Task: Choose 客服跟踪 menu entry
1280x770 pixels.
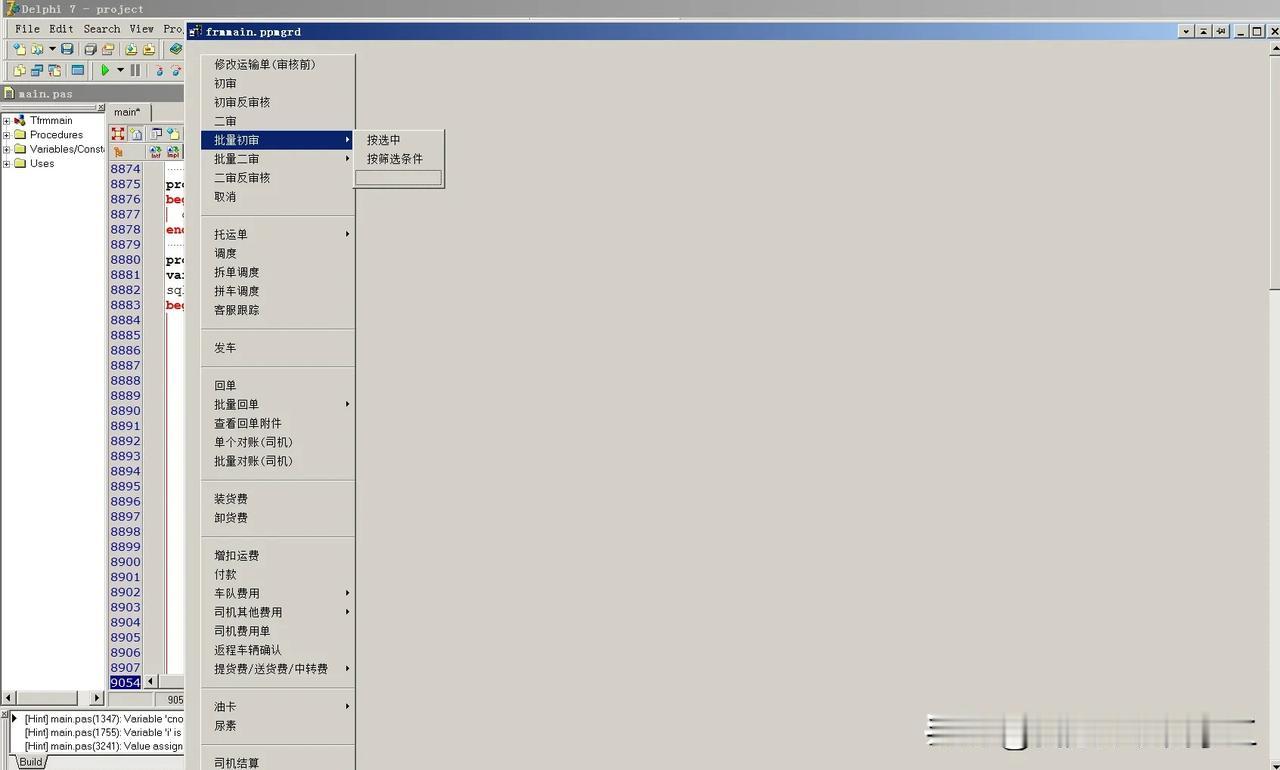Action: (278, 310)
